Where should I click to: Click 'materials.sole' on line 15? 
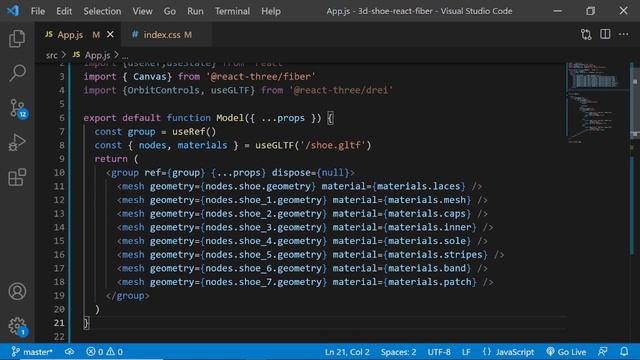(x=427, y=241)
